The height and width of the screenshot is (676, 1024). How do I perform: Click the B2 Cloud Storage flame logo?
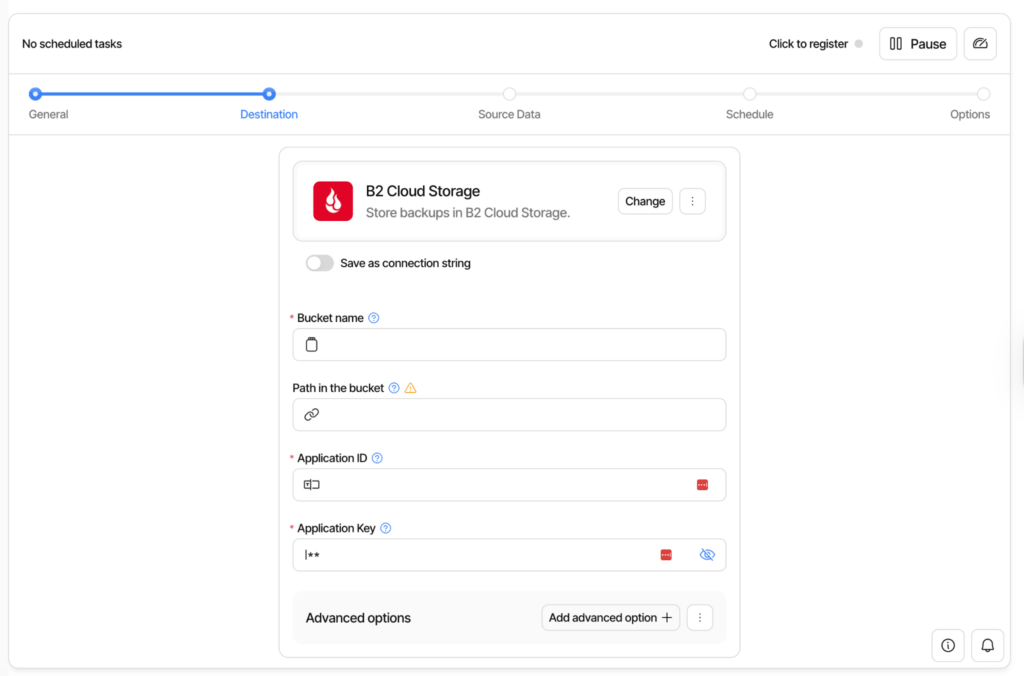333,201
